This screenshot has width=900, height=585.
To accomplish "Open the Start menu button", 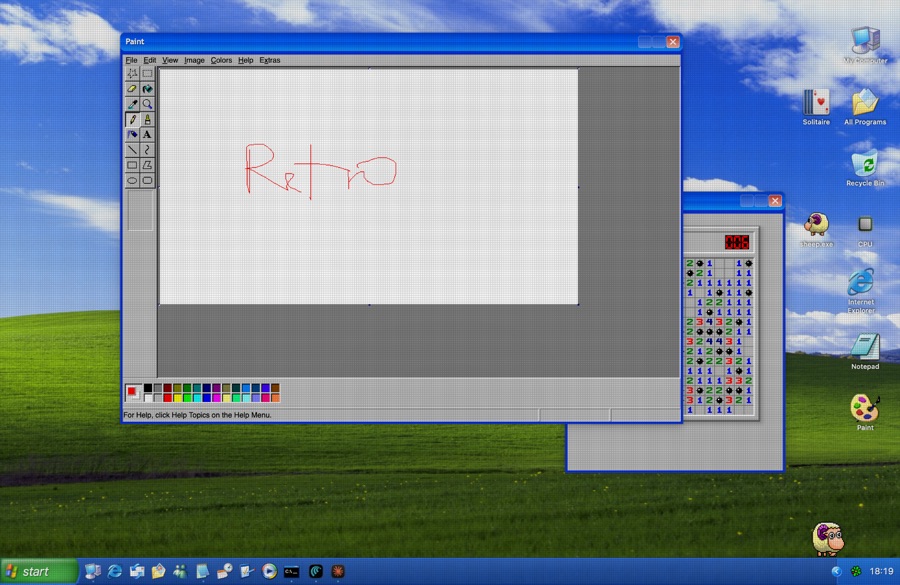I will point(38,571).
